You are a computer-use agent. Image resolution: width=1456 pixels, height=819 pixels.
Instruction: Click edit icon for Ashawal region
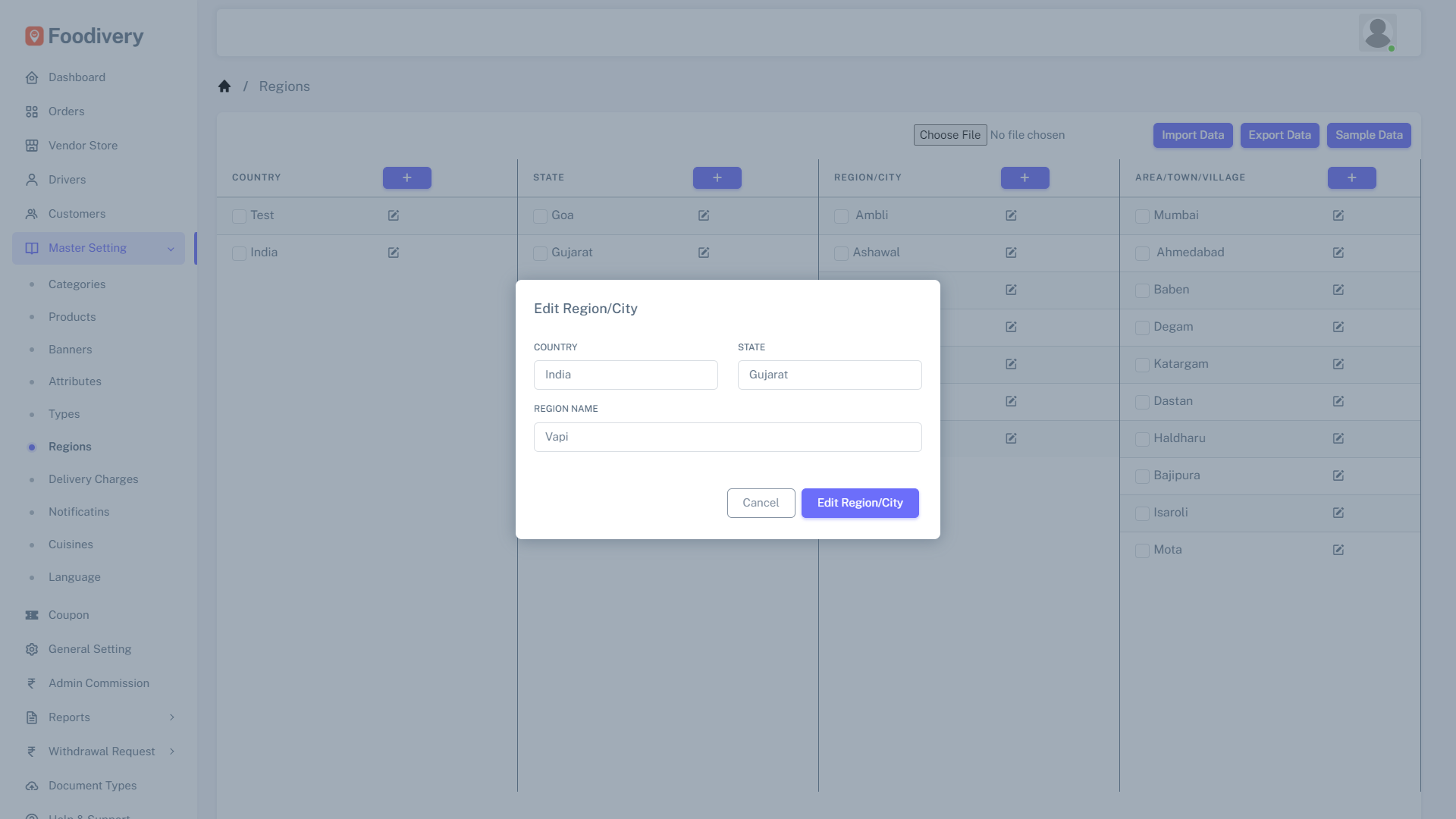coord(1011,253)
